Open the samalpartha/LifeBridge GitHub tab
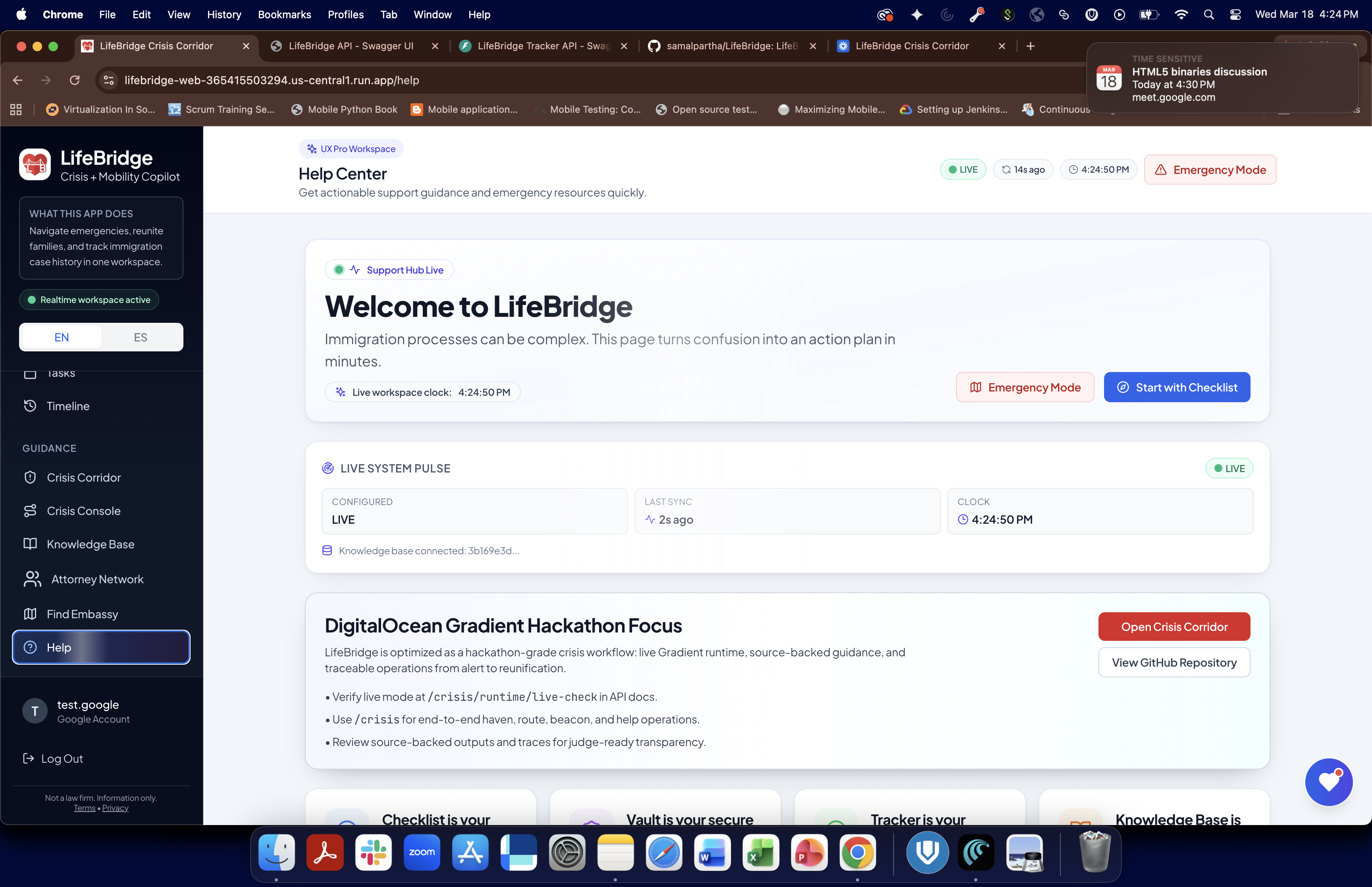Viewport: 1372px width, 887px height. [731, 46]
